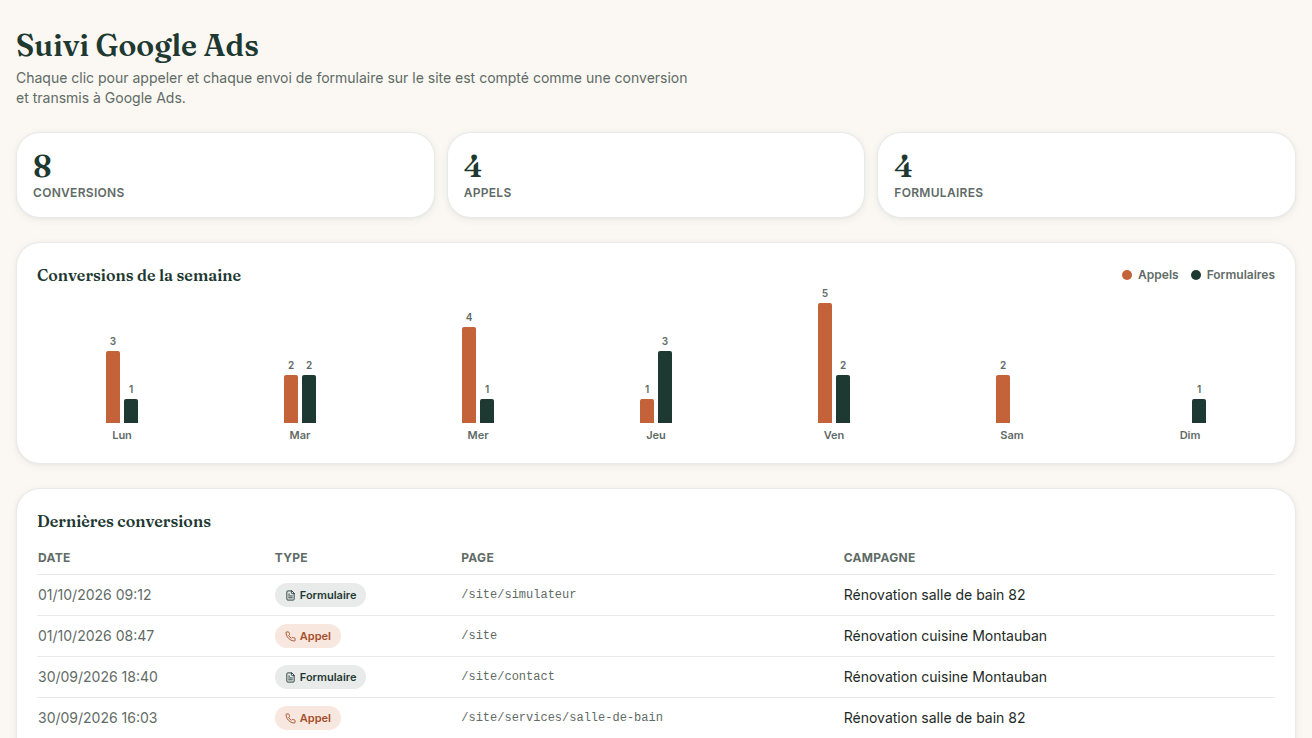This screenshot has height=738, width=1312.
Task: Click the date "01/10/2026 08:47"
Action: tap(96, 636)
